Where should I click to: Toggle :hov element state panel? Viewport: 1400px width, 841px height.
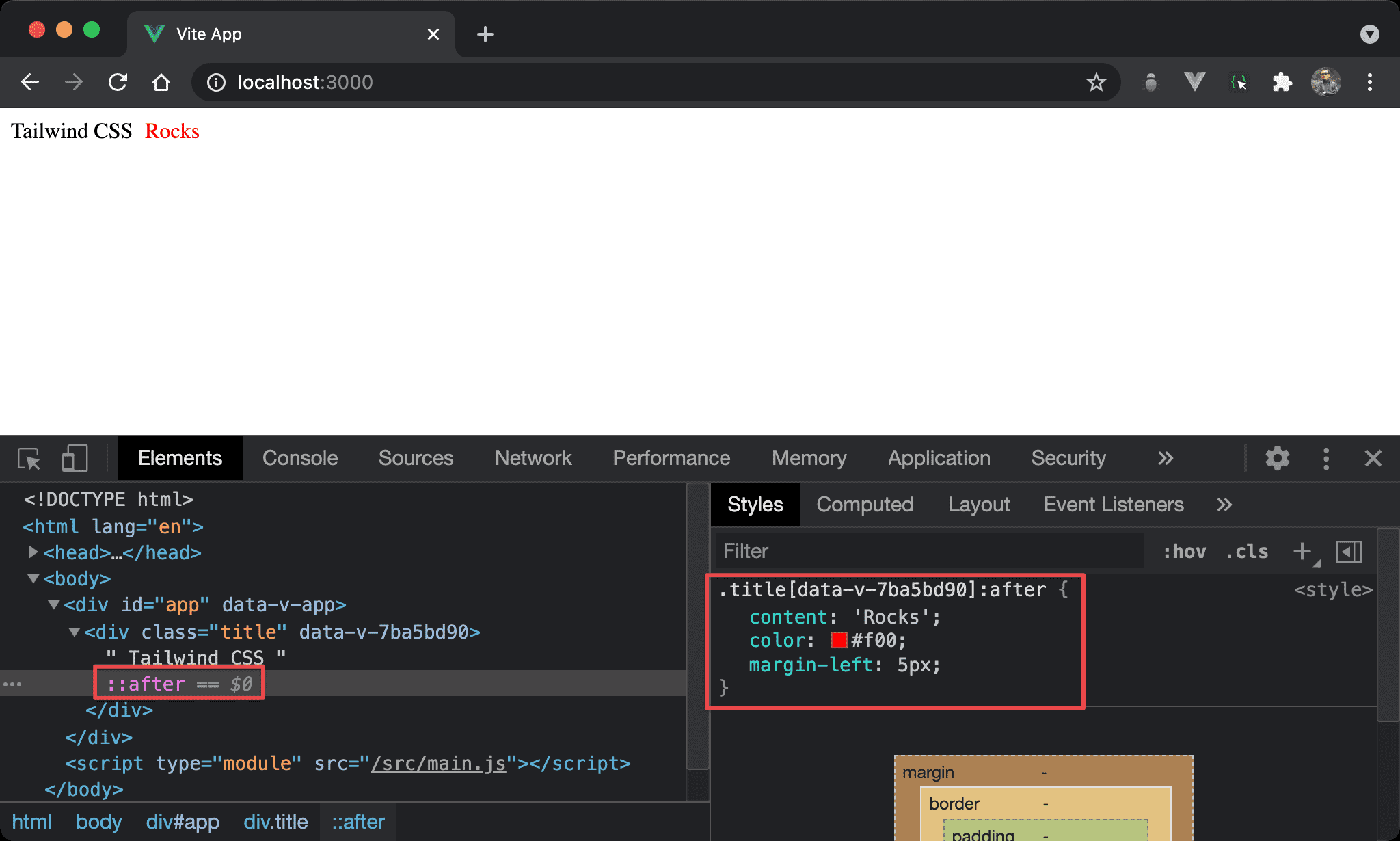pyautogui.click(x=1185, y=551)
